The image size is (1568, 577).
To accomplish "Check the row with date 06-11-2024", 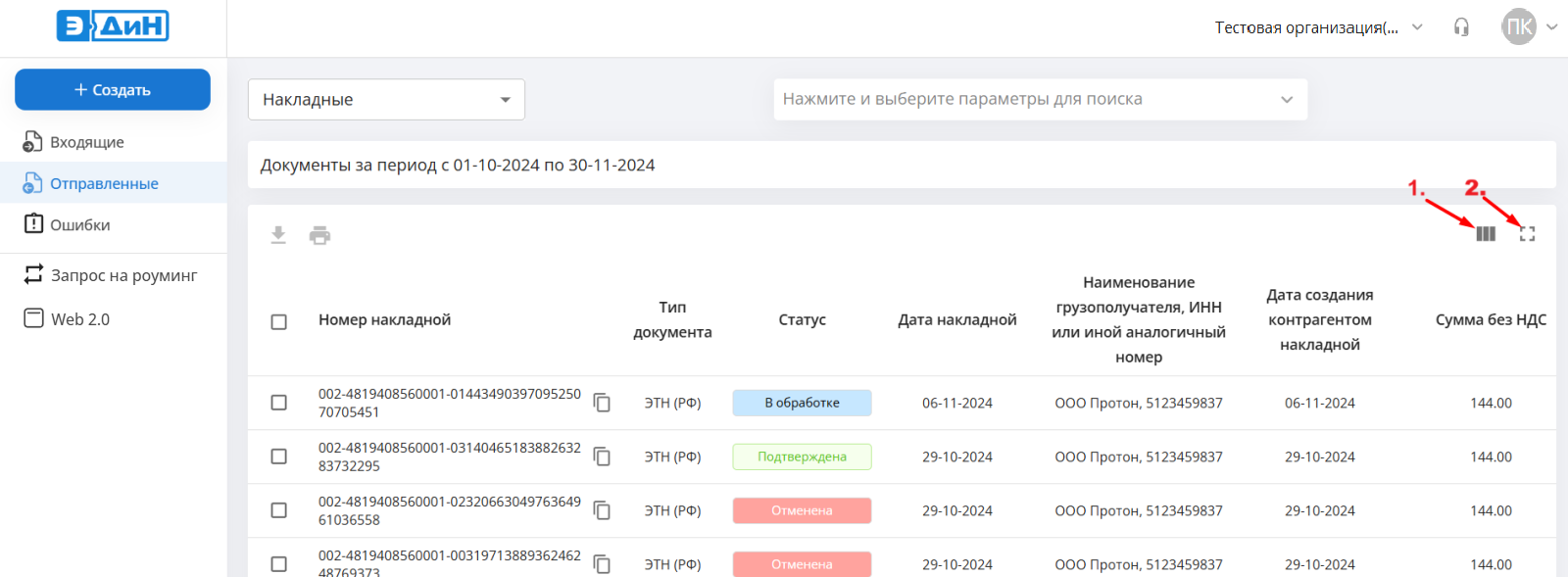I will [x=279, y=403].
